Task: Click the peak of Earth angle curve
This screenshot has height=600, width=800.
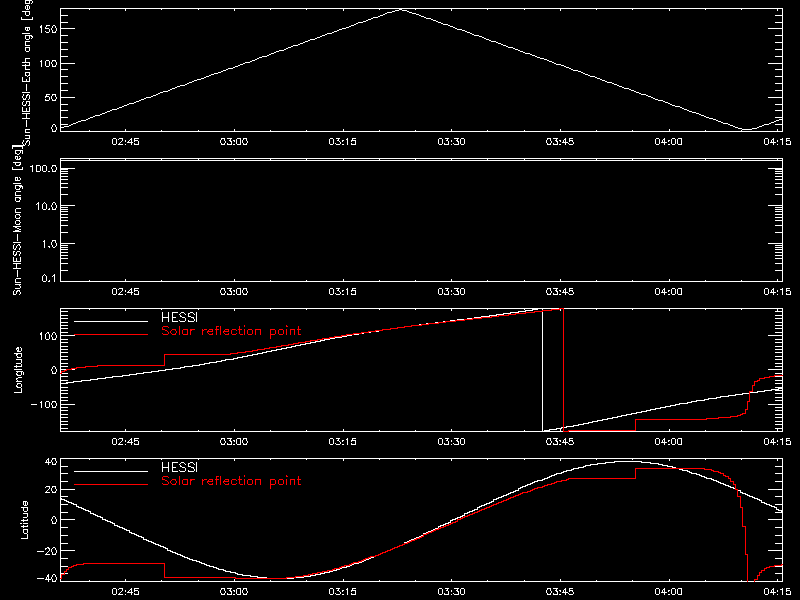Action: click(x=402, y=9)
